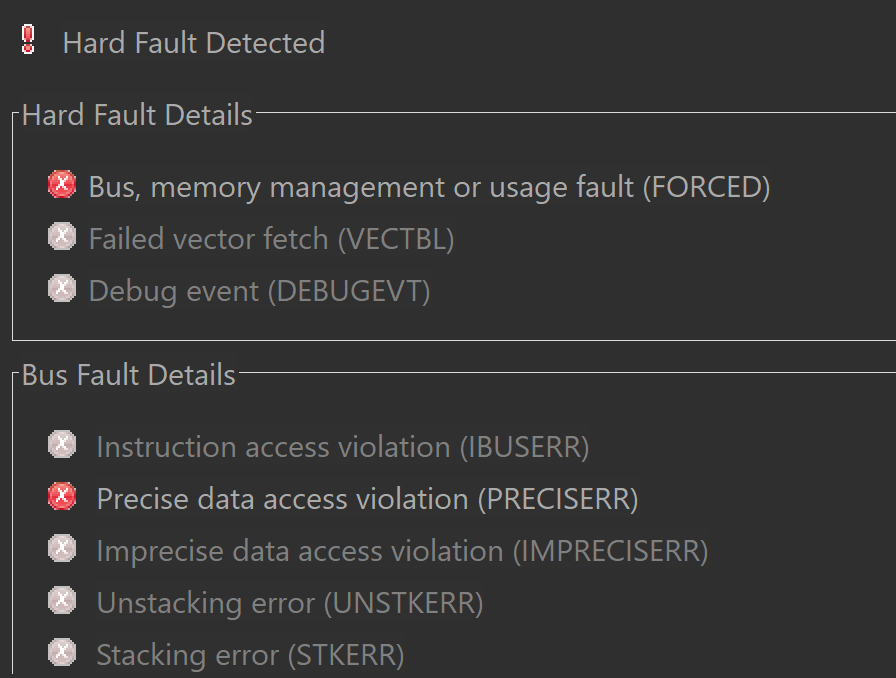896x678 pixels.
Task: Select 'Imprecise data access violation (IMPRECISERR)' entry
Action: [x=402, y=551]
